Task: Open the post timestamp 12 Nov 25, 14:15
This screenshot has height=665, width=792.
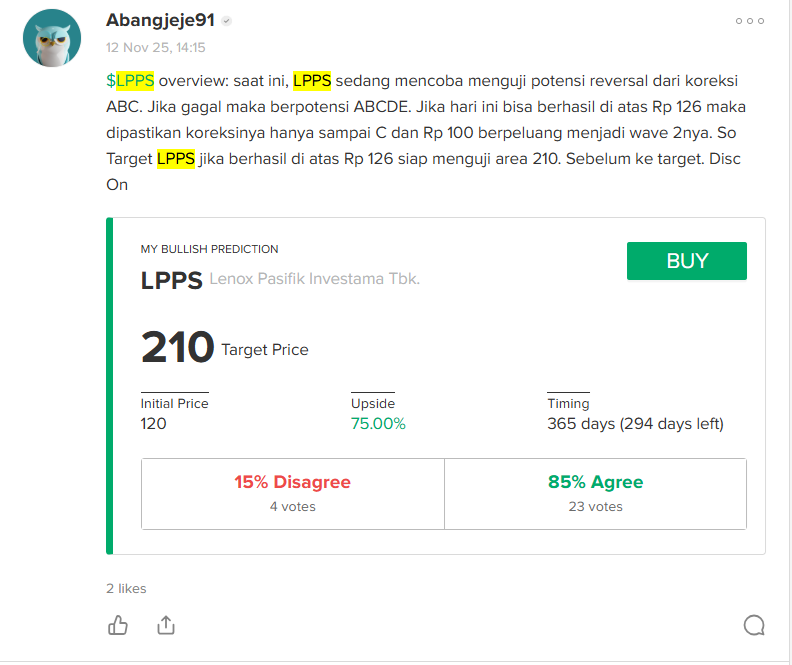Action: tap(156, 47)
